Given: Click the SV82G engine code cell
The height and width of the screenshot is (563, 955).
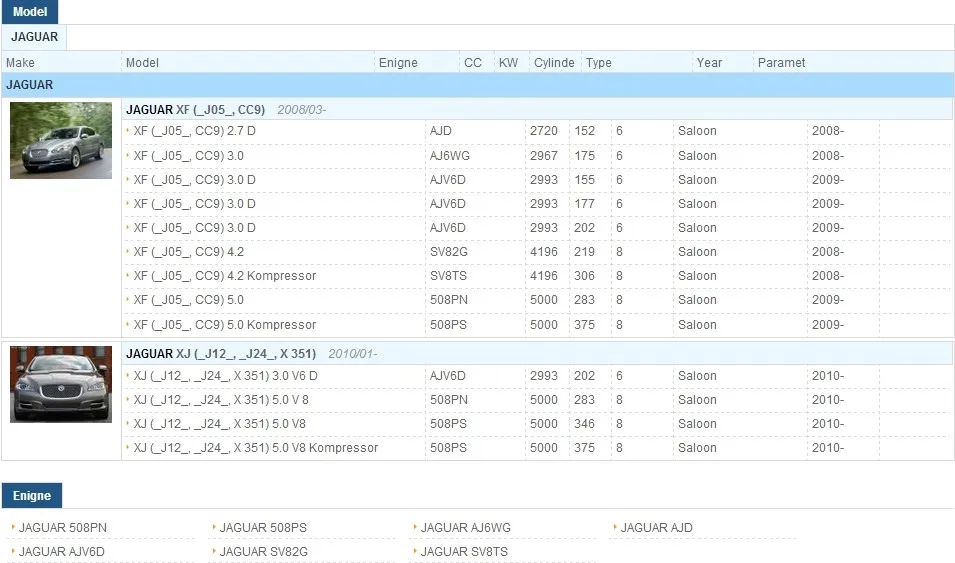Looking at the screenshot, I should coord(448,252).
